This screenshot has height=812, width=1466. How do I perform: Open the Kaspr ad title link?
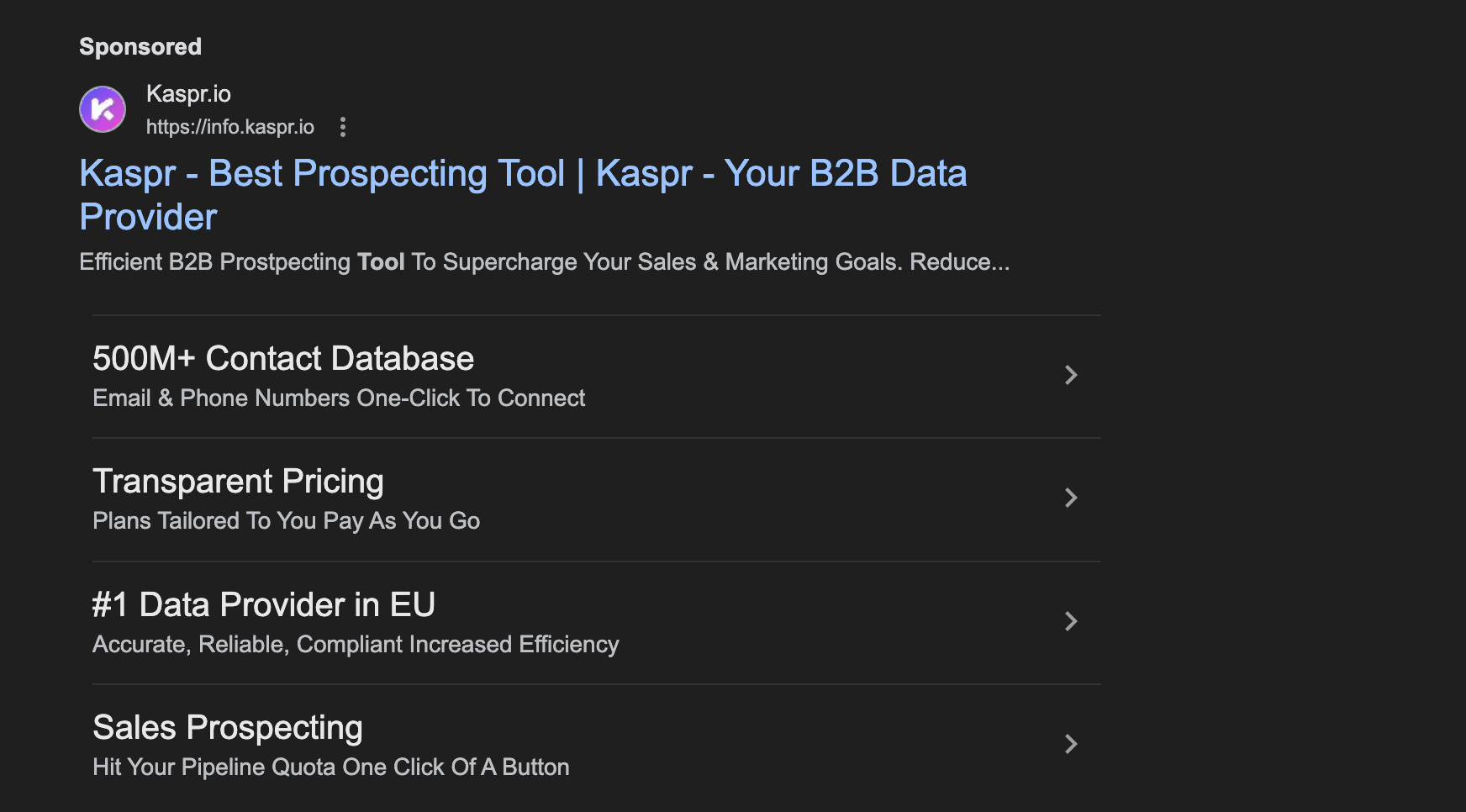521,193
